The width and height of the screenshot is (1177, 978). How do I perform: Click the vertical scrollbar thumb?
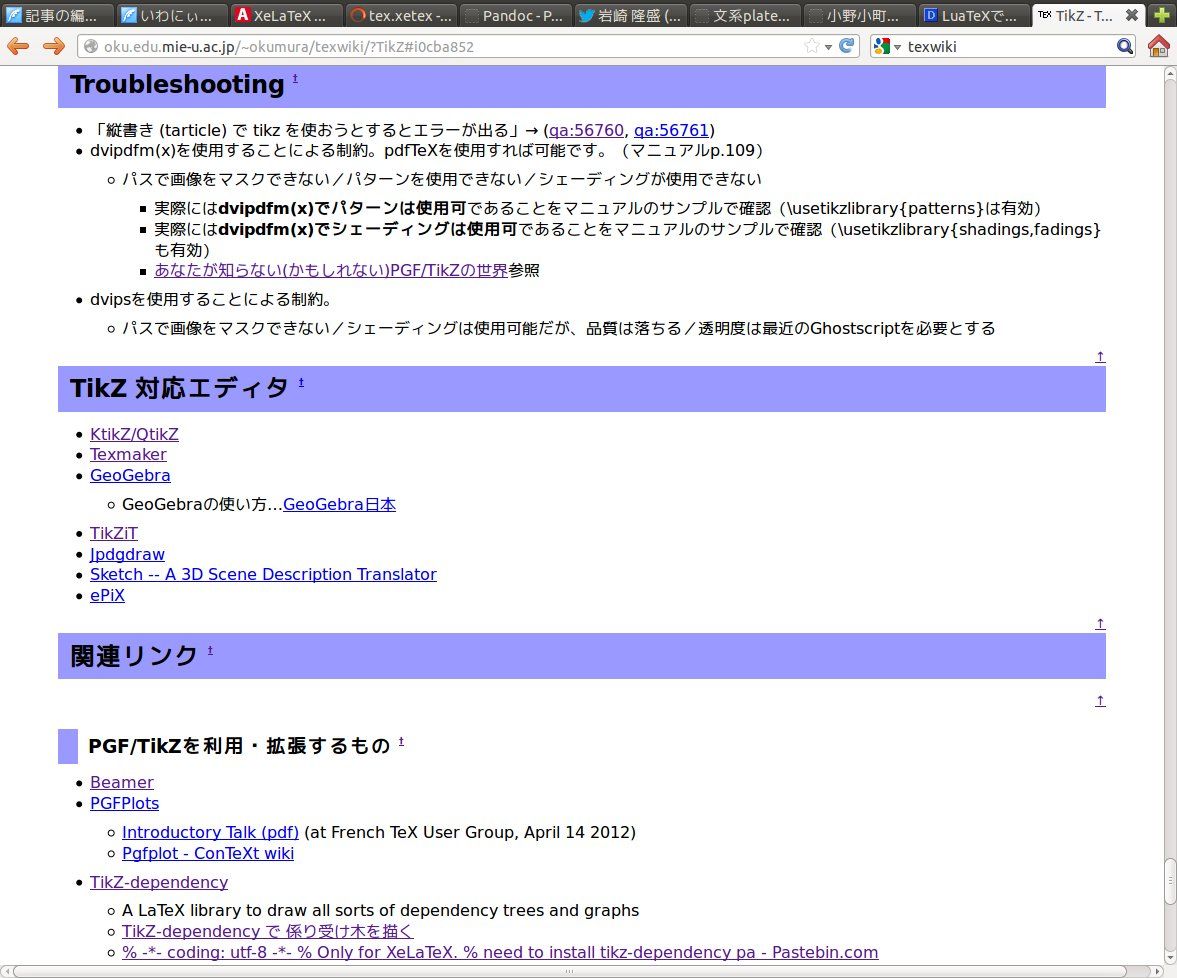coord(1170,881)
